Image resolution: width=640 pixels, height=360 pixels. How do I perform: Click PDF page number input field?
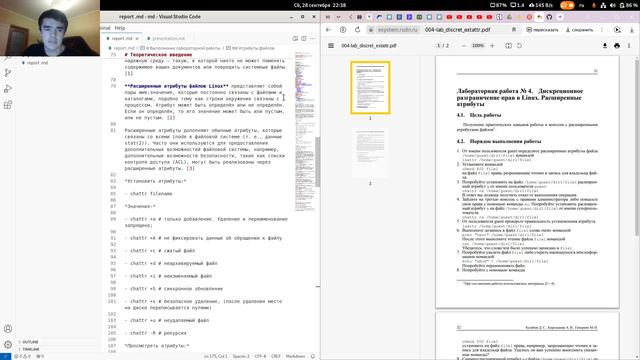tap(439, 46)
